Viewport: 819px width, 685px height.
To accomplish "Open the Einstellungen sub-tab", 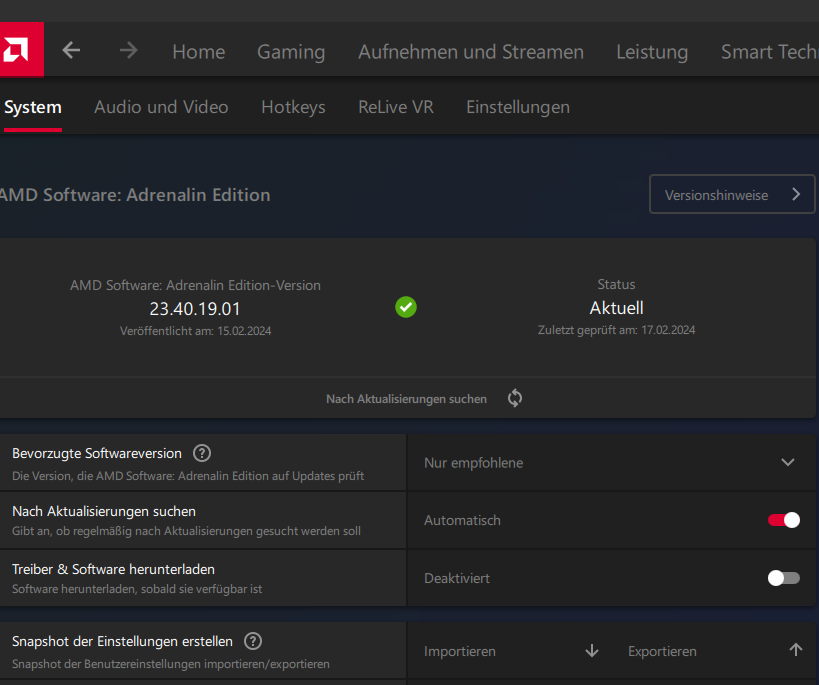I will (518, 107).
